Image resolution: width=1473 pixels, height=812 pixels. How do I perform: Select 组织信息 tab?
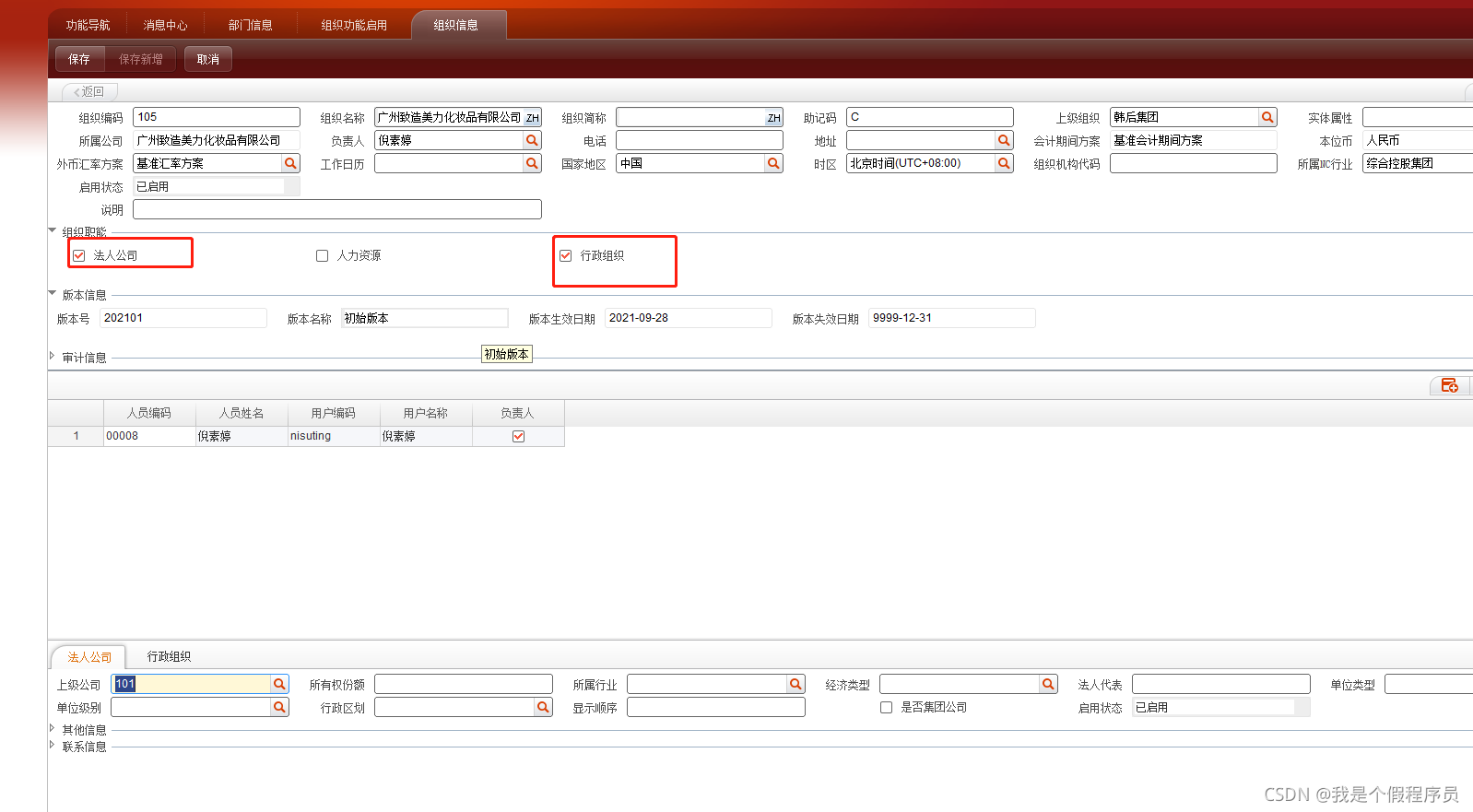456,25
